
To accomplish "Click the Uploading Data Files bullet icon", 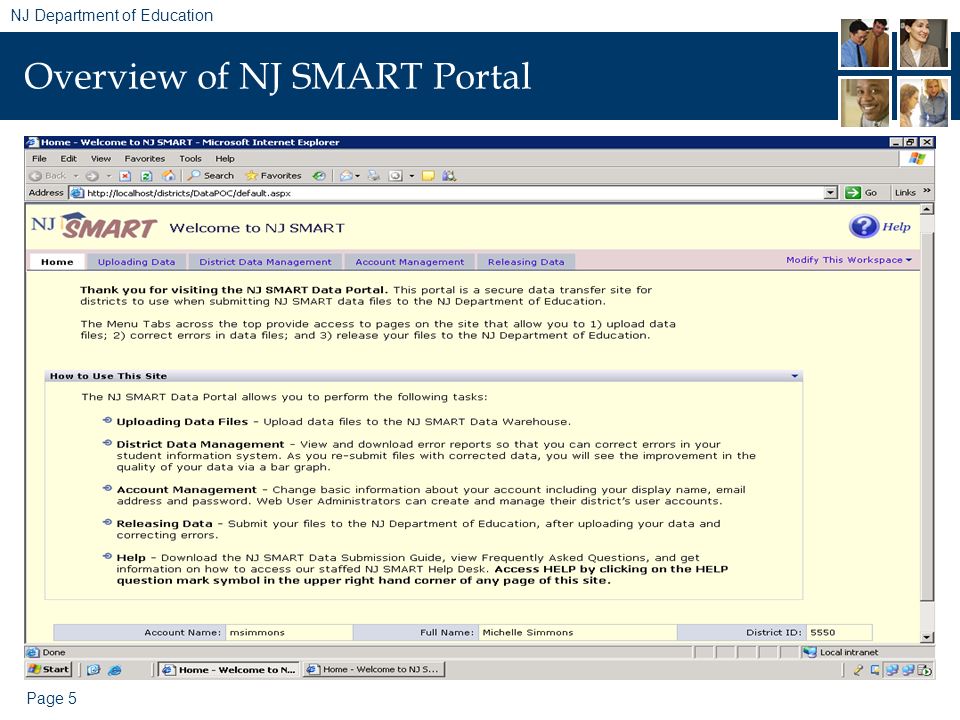I will [x=107, y=420].
